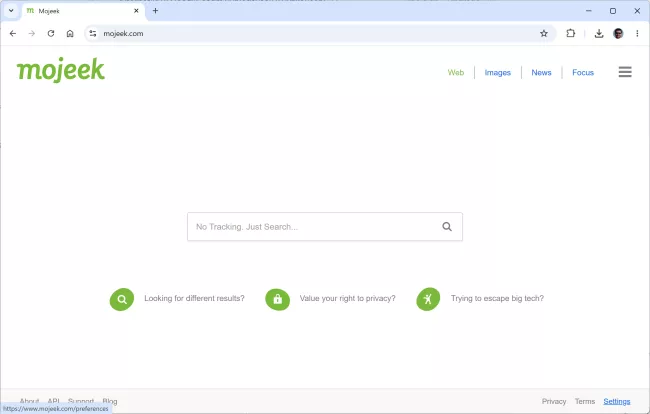Open the tab search dropdown arrow

click(x=11, y=11)
